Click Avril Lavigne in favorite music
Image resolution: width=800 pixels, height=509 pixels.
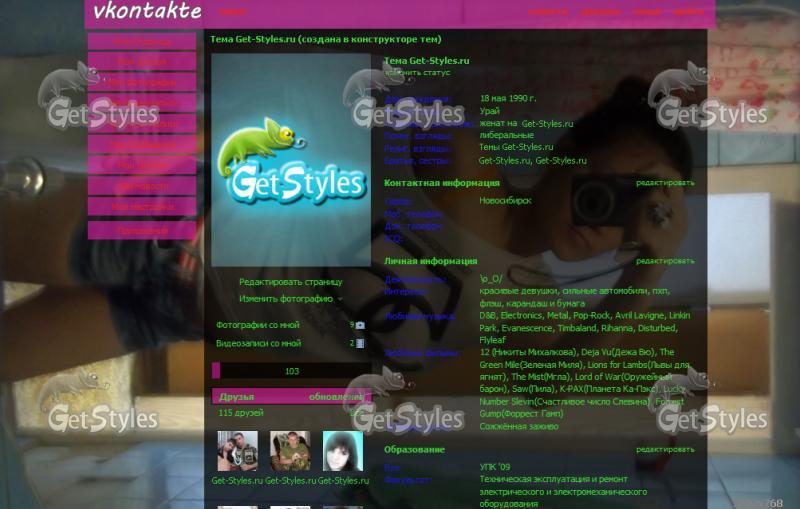639,315
